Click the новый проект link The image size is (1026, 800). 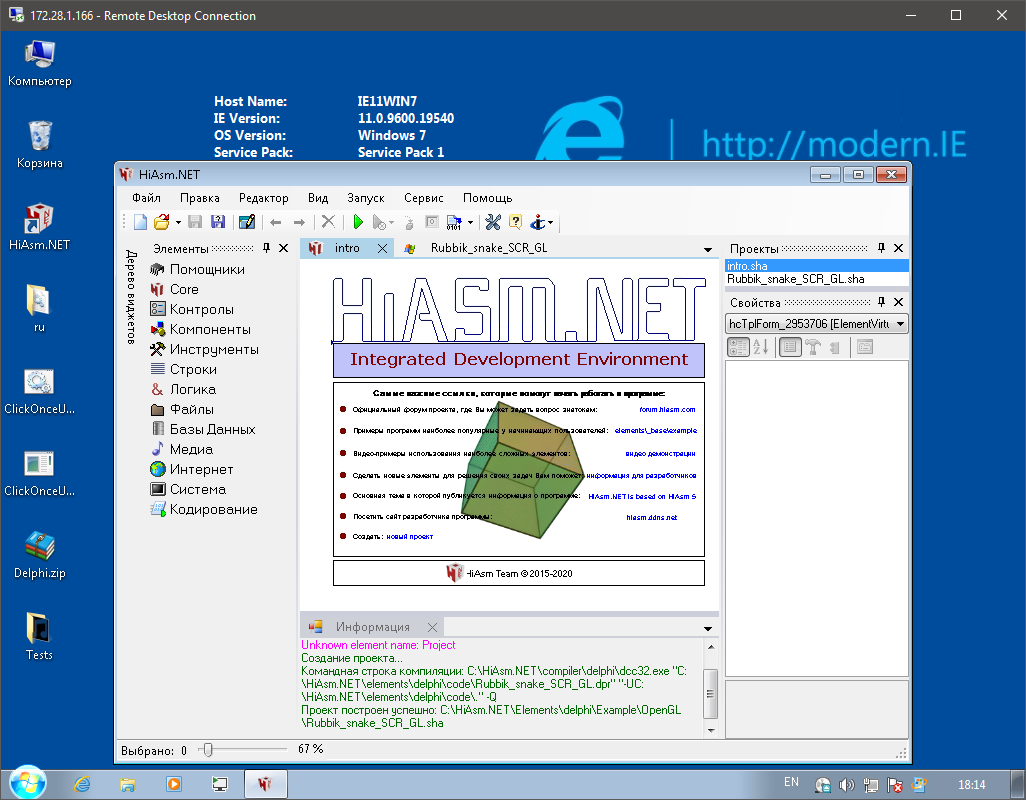point(410,537)
